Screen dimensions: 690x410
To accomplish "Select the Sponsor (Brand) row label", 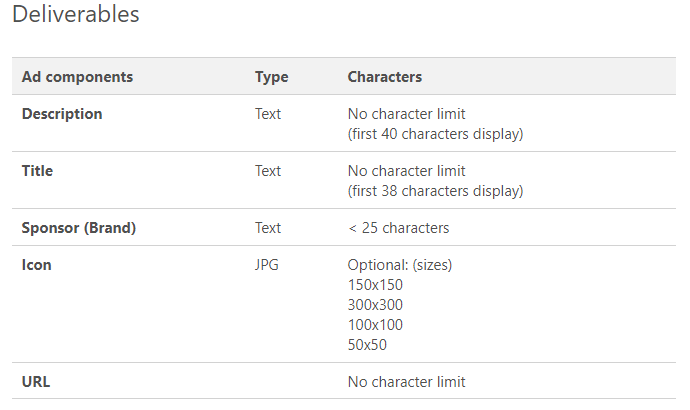I will click(79, 228).
